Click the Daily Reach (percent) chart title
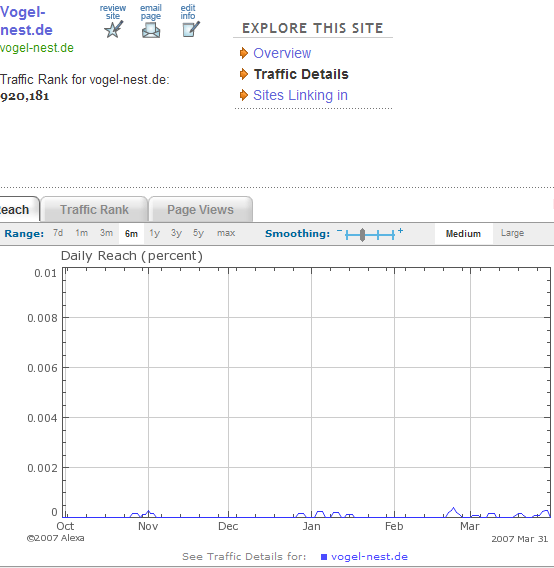This screenshot has height=568, width=554. click(x=132, y=256)
